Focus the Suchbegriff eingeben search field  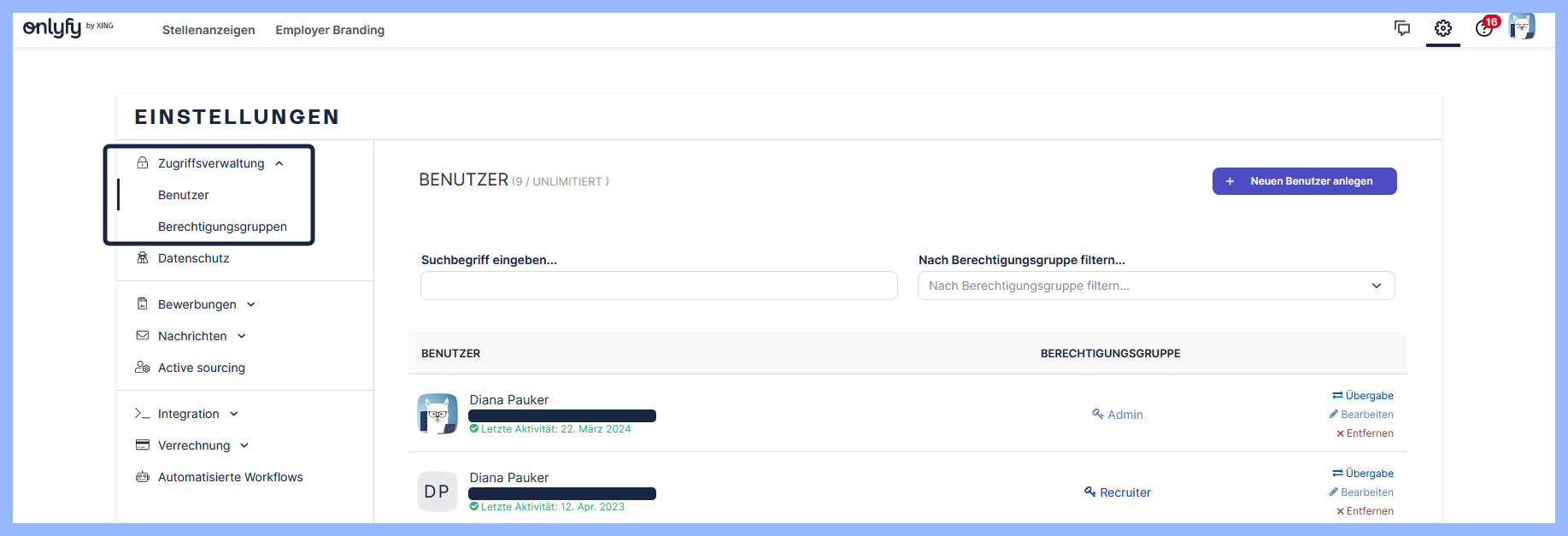pos(659,286)
